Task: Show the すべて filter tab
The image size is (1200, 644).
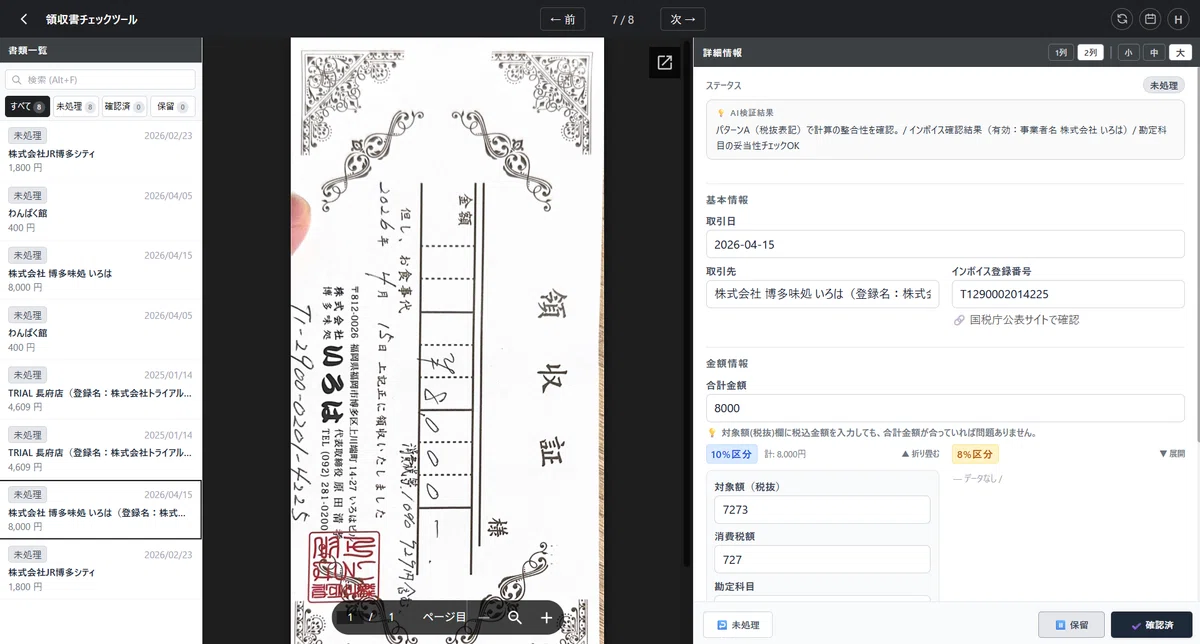Action: (x=27, y=107)
